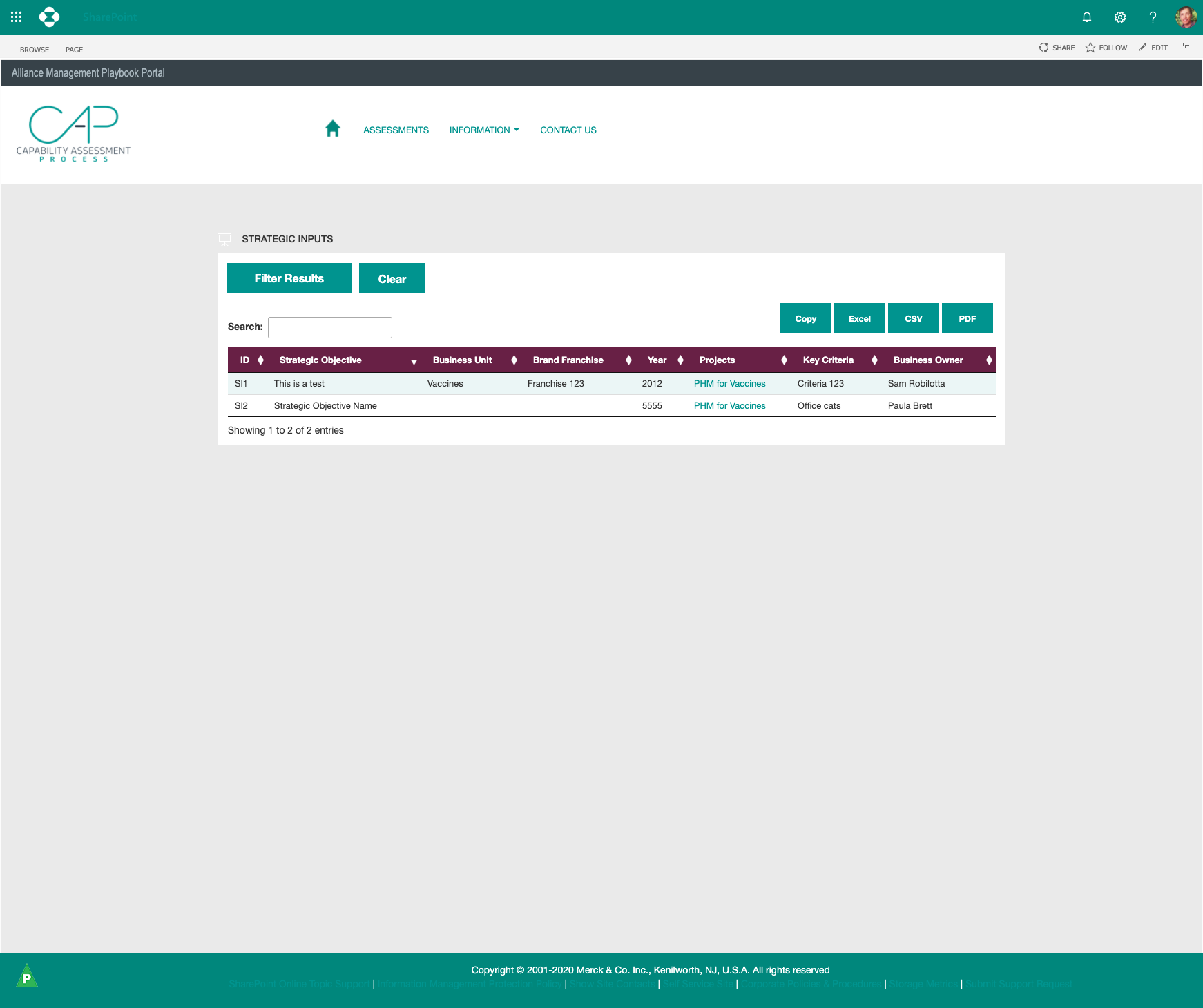Go to the home house icon
The image size is (1203, 1008).
click(x=332, y=129)
